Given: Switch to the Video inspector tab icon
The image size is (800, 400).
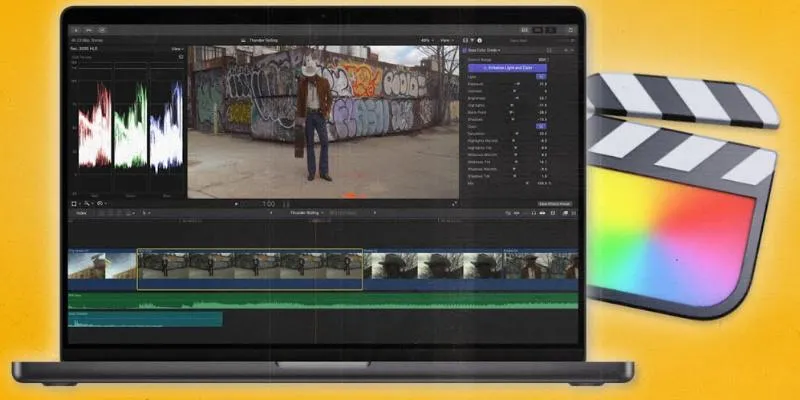Looking at the screenshot, I should (465, 40).
